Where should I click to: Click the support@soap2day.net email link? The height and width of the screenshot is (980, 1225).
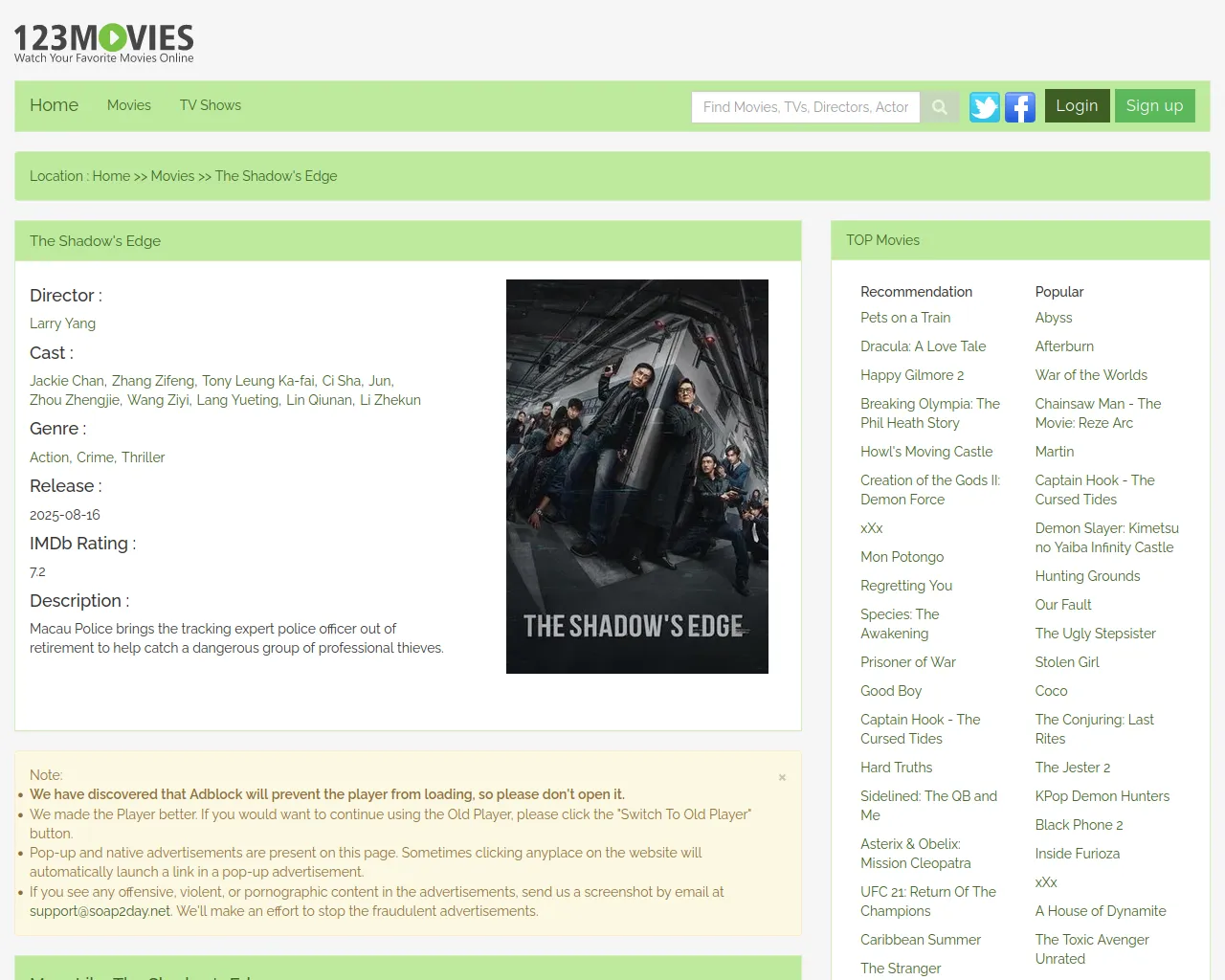tap(100, 911)
